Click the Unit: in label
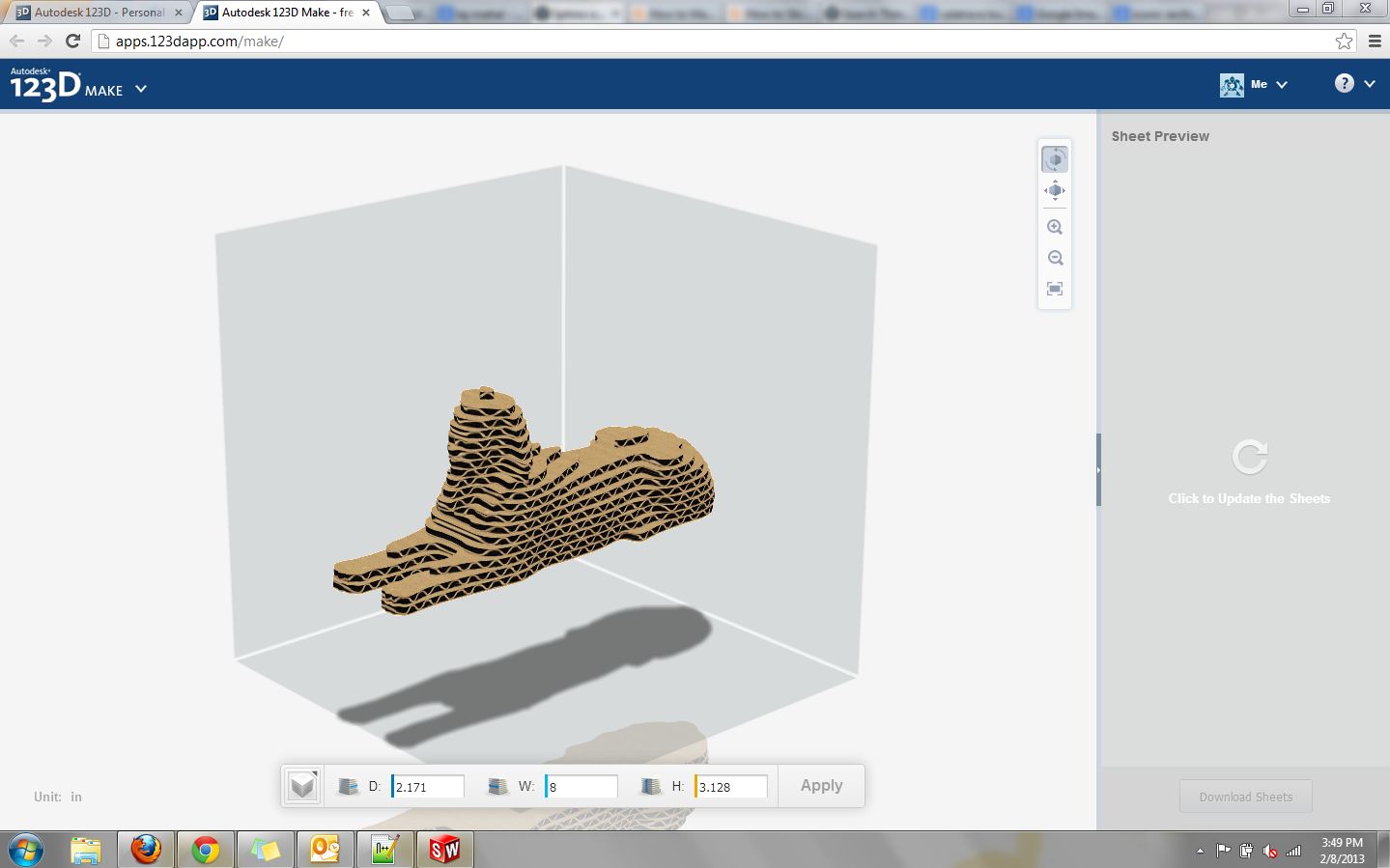 pyautogui.click(x=58, y=797)
